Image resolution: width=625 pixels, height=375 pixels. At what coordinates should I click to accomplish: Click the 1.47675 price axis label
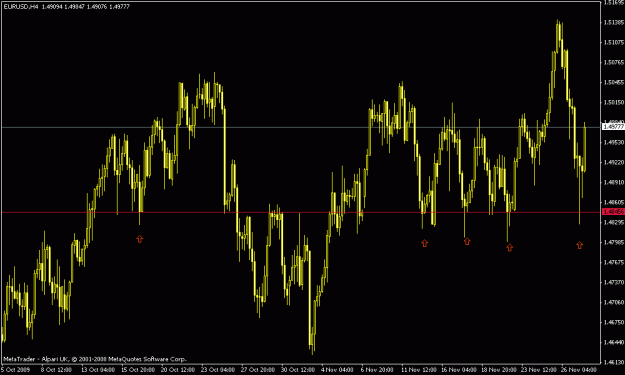pyautogui.click(x=614, y=262)
